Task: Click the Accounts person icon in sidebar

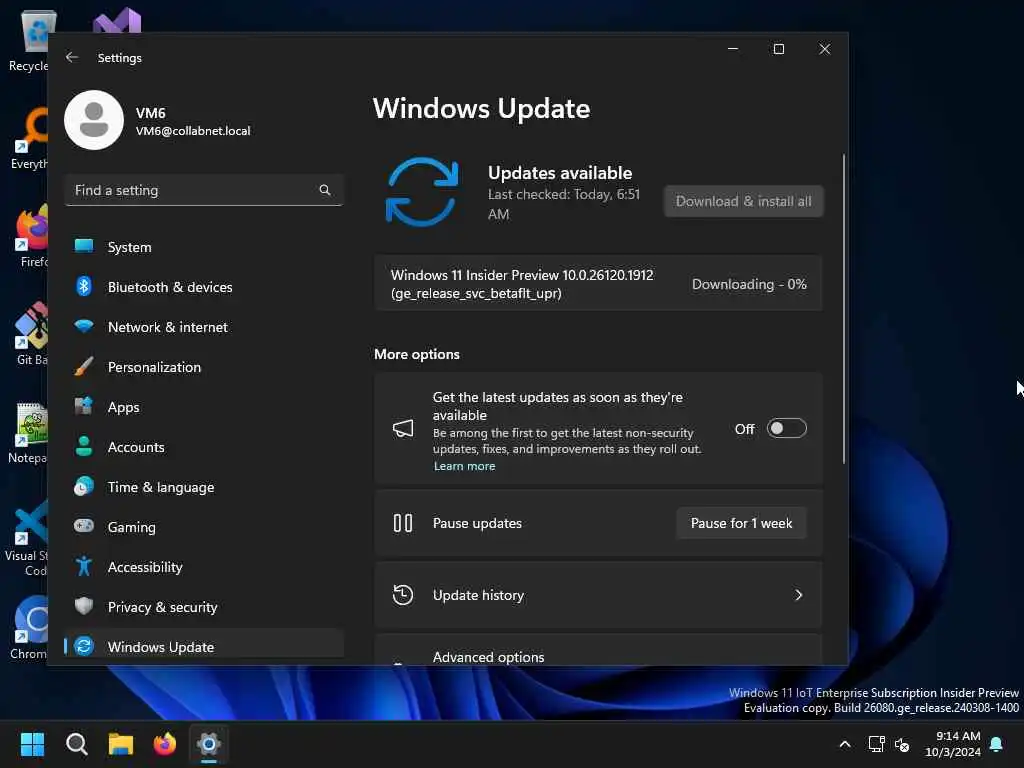Action: pyautogui.click(x=84, y=446)
